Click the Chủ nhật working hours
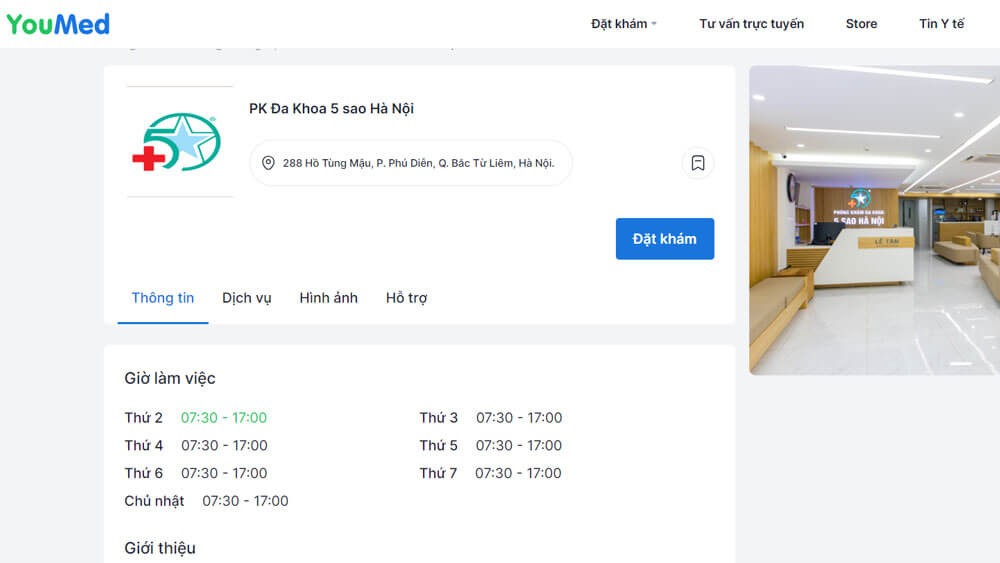The width and height of the screenshot is (1000, 563). (245, 501)
